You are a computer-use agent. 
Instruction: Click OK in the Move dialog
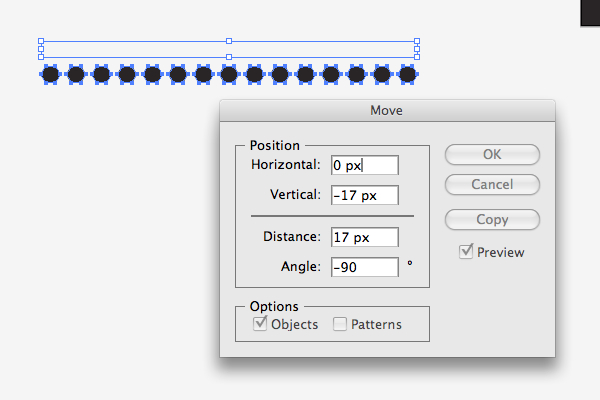coord(492,155)
